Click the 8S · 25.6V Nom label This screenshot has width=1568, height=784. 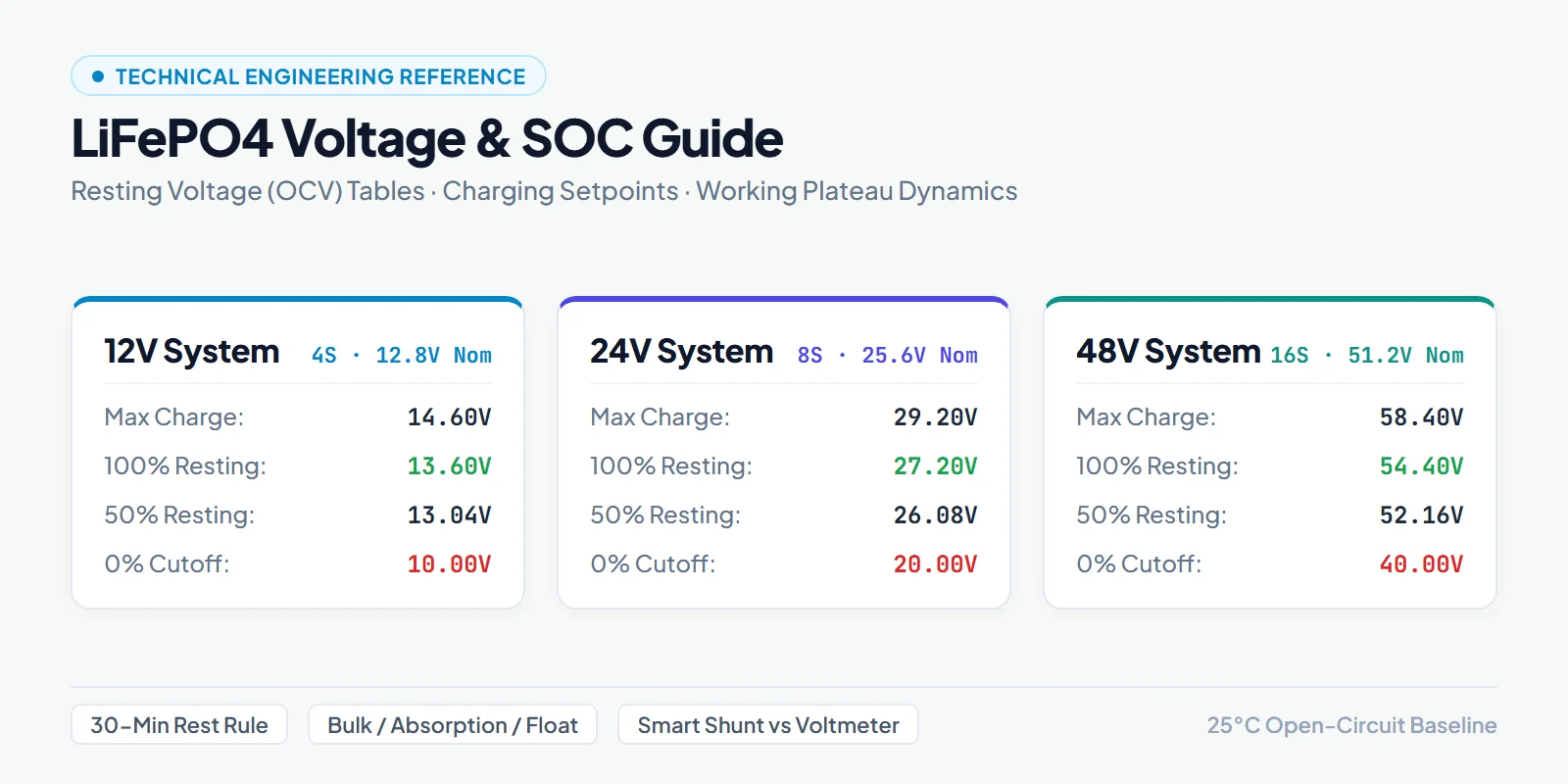pyautogui.click(x=888, y=355)
